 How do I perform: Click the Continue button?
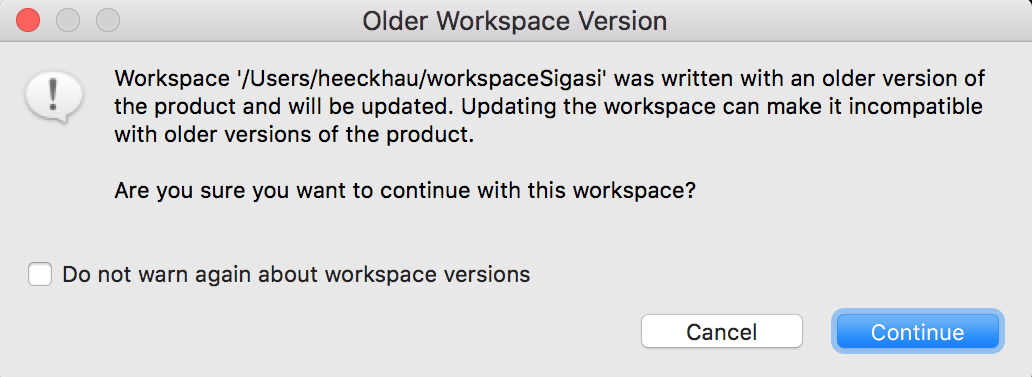coord(917,331)
